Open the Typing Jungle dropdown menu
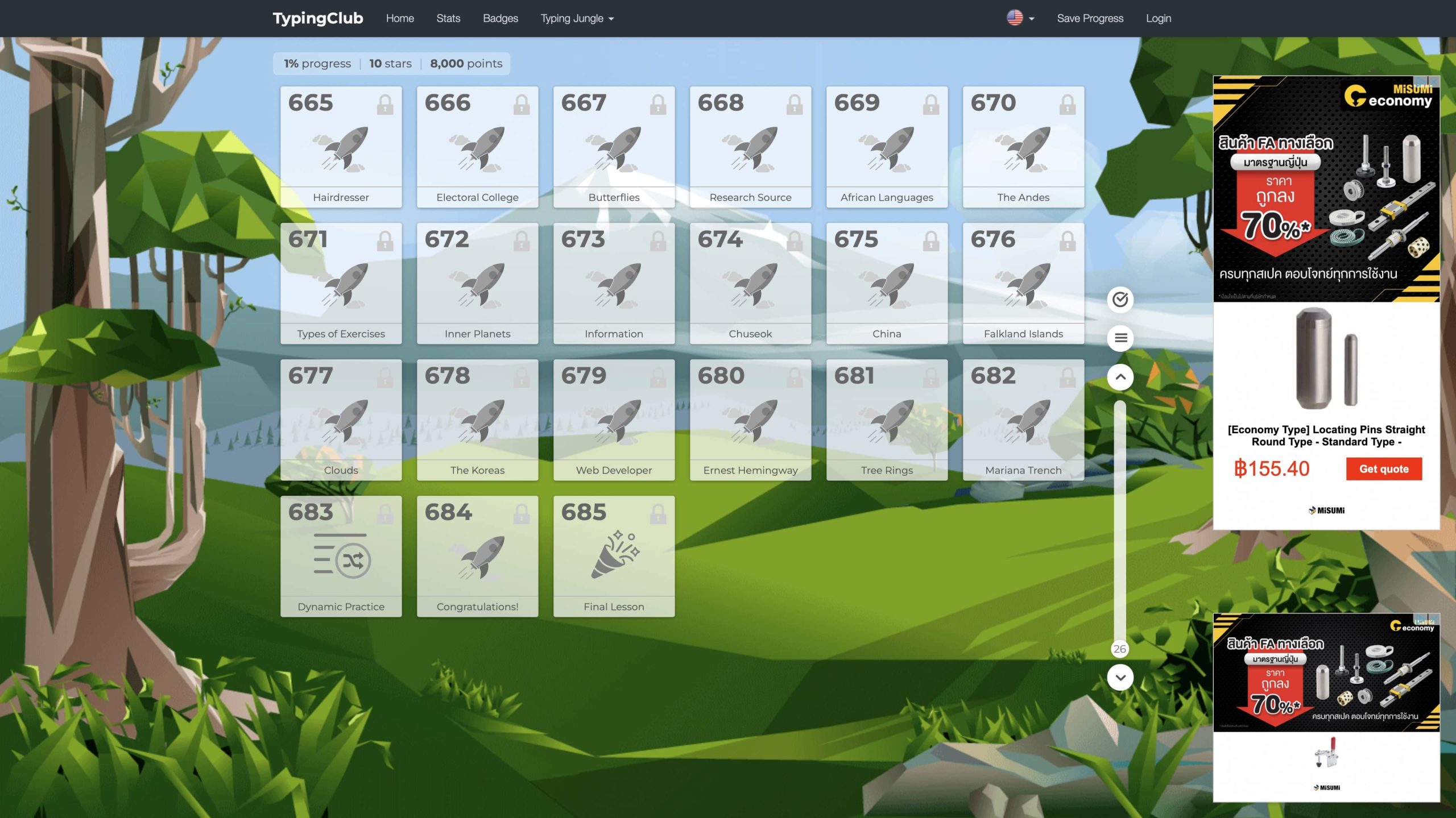The height and width of the screenshot is (818, 1456). (x=577, y=18)
